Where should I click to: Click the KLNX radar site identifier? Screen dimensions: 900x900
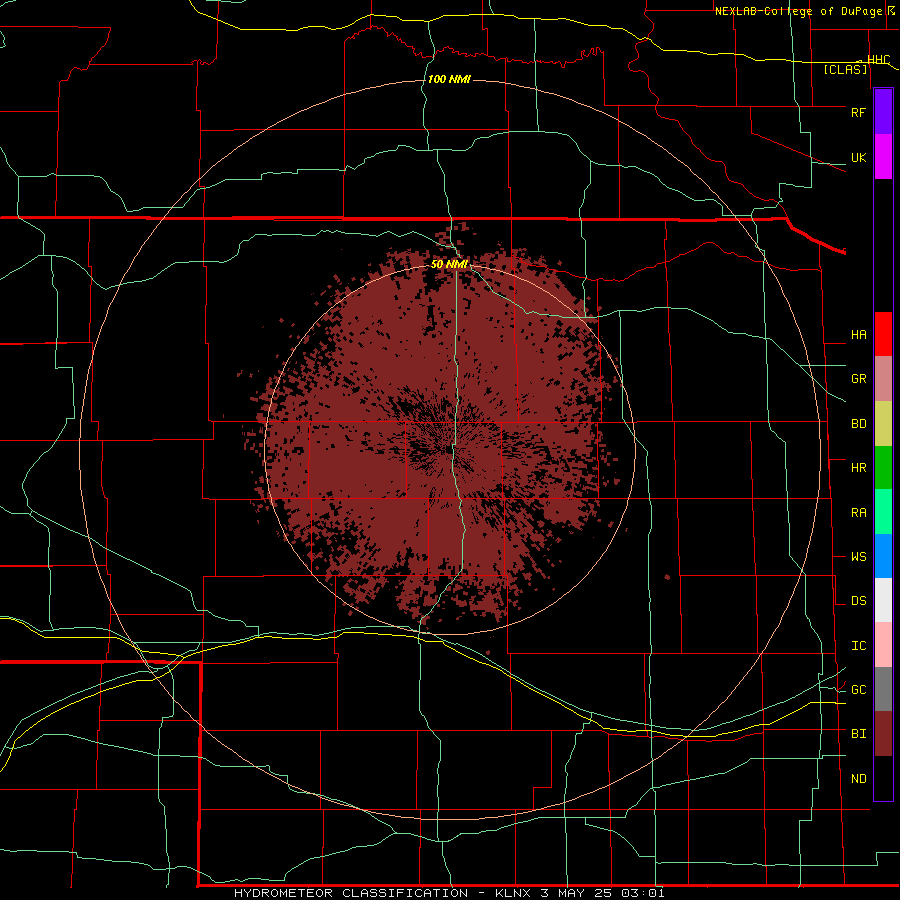513,893
